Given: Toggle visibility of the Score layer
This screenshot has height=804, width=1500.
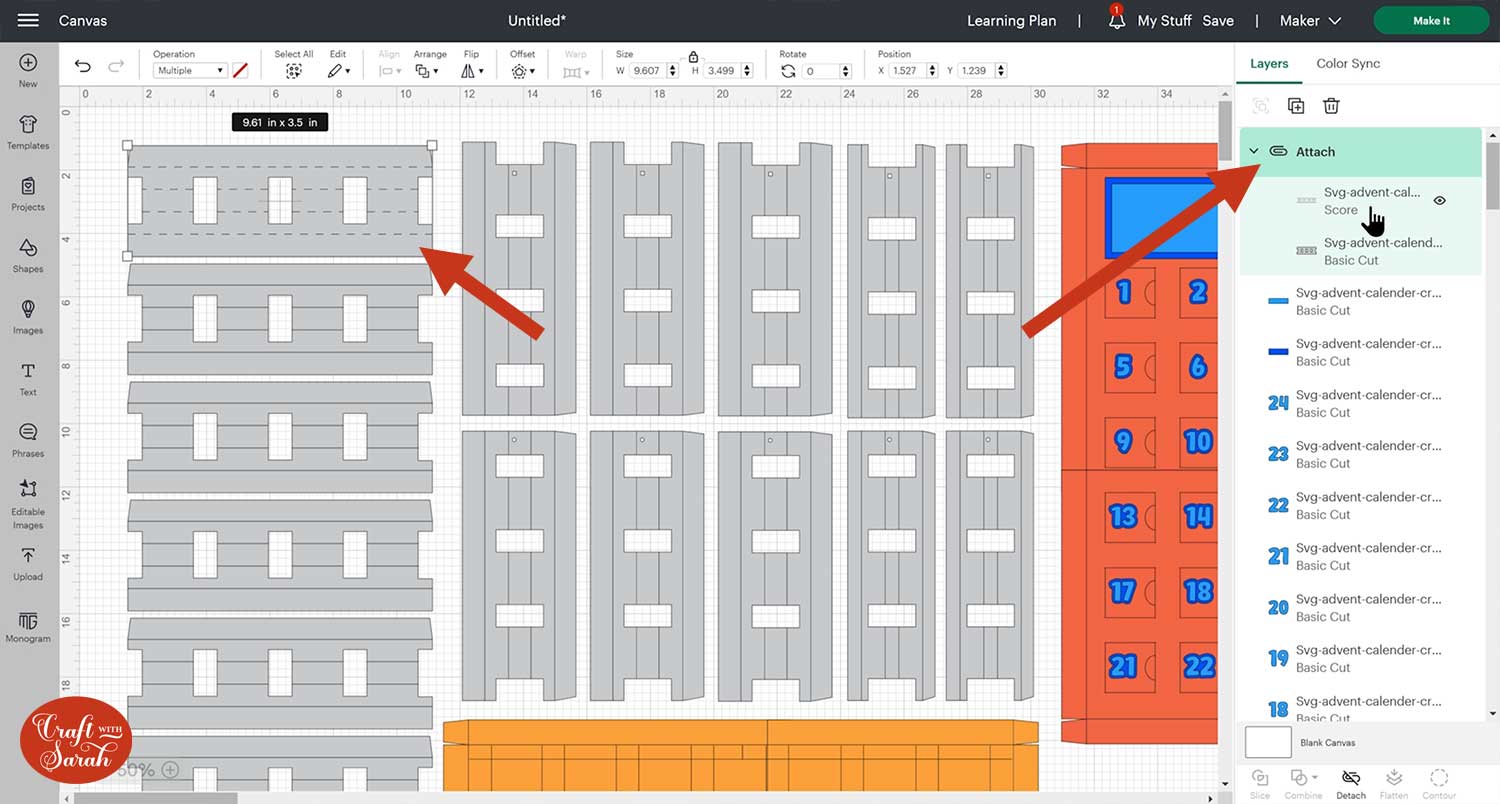Looking at the screenshot, I should click(1440, 201).
